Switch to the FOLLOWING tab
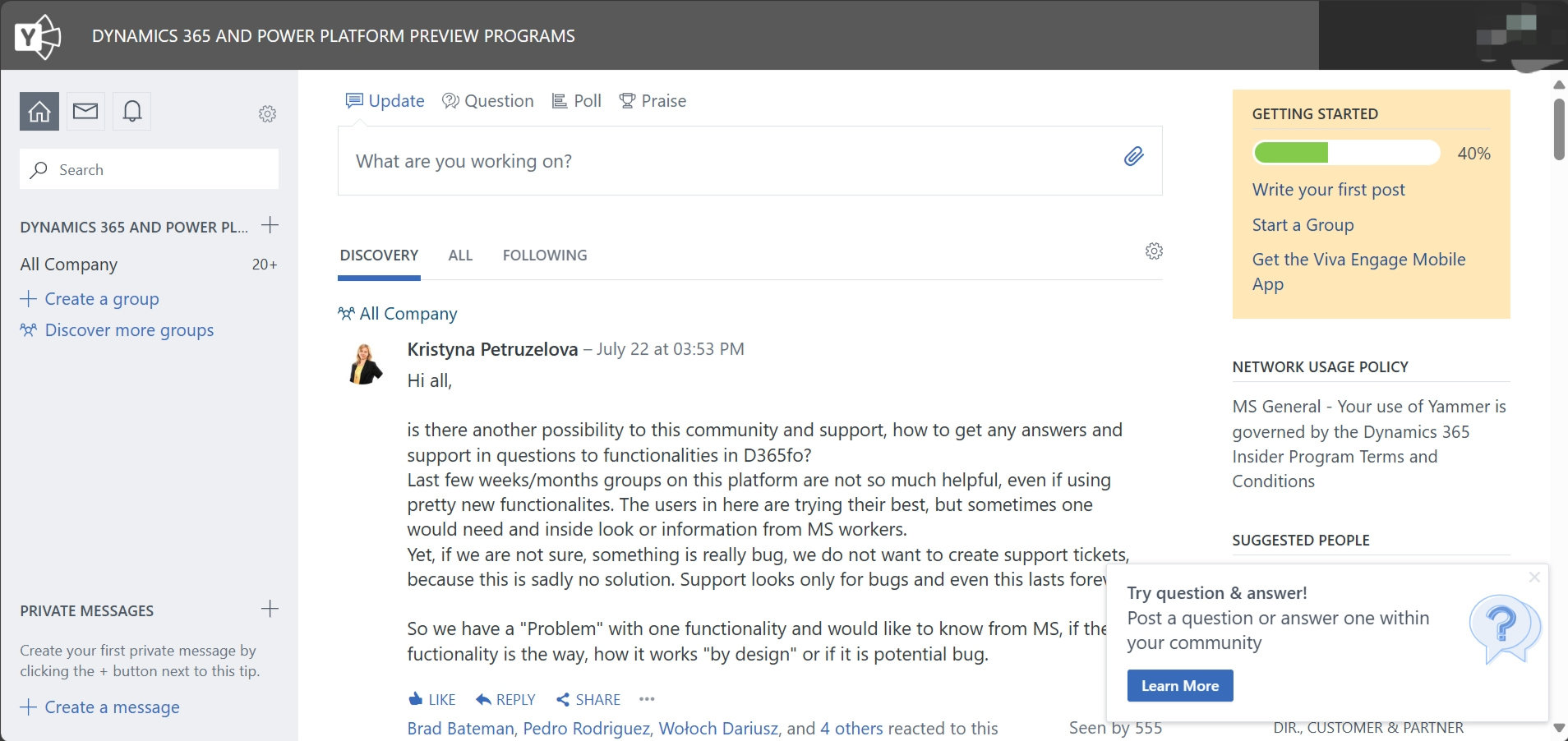The width and height of the screenshot is (1568, 741). point(544,255)
